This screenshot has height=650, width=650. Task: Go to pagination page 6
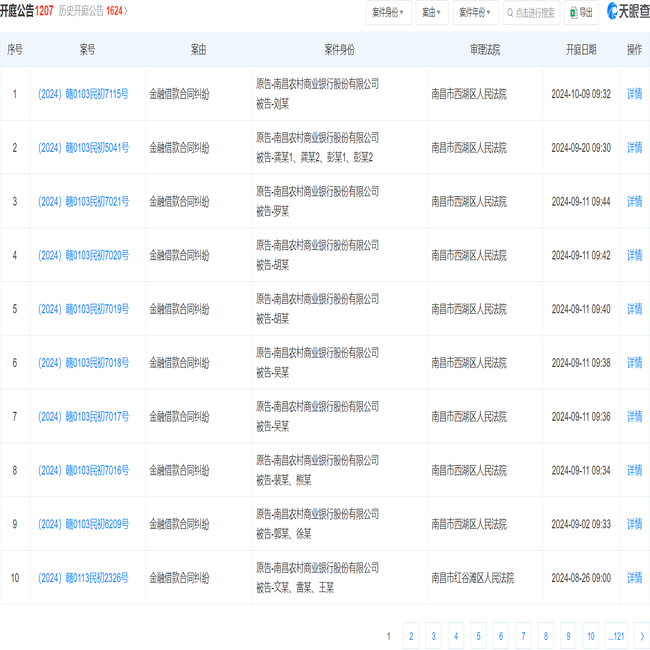point(501,636)
